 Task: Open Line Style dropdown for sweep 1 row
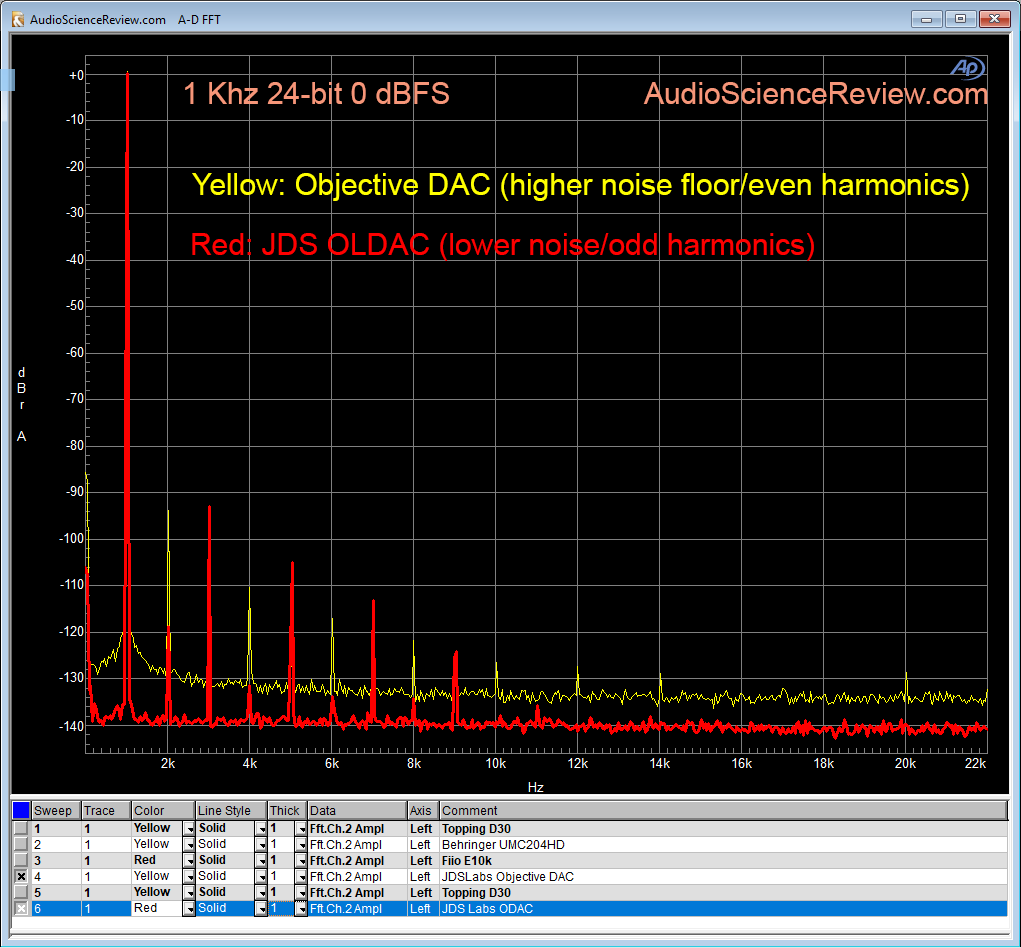click(261, 829)
